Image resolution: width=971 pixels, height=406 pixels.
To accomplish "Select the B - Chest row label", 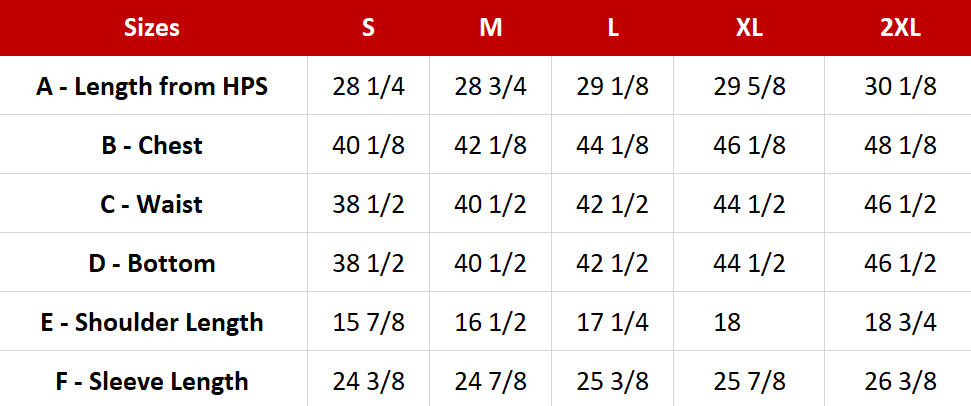I will click(152, 145).
